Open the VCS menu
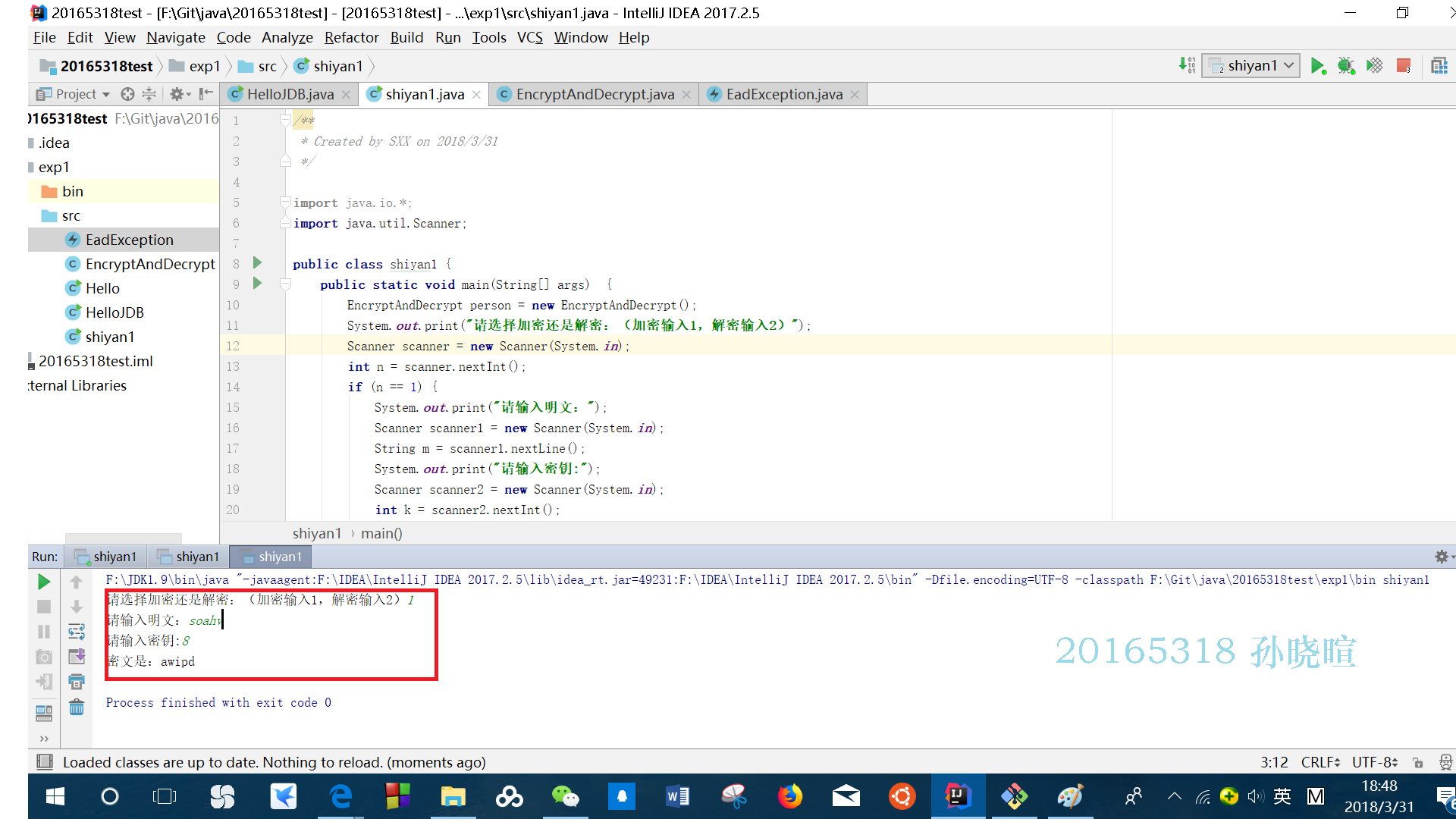Image resolution: width=1456 pixels, height=819 pixels. (529, 37)
